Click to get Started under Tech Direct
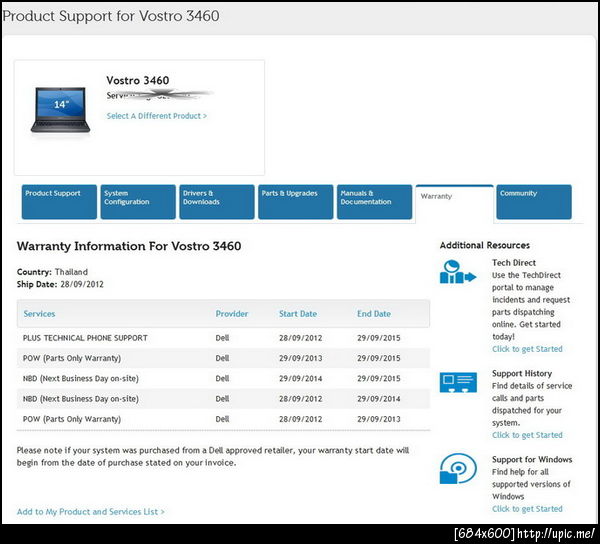This screenshot has height=544, width=600. (x=527, y=349)
